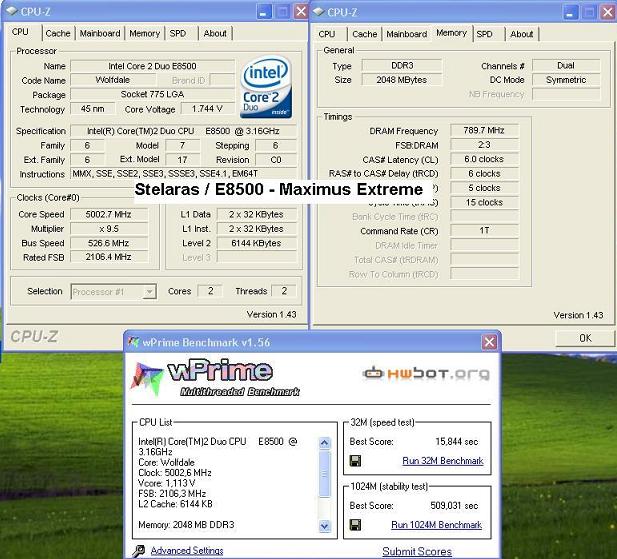Click the Level 2 cache value 6144 KBytes
This screenshot has height=559, width=617.
click(256, 243)
